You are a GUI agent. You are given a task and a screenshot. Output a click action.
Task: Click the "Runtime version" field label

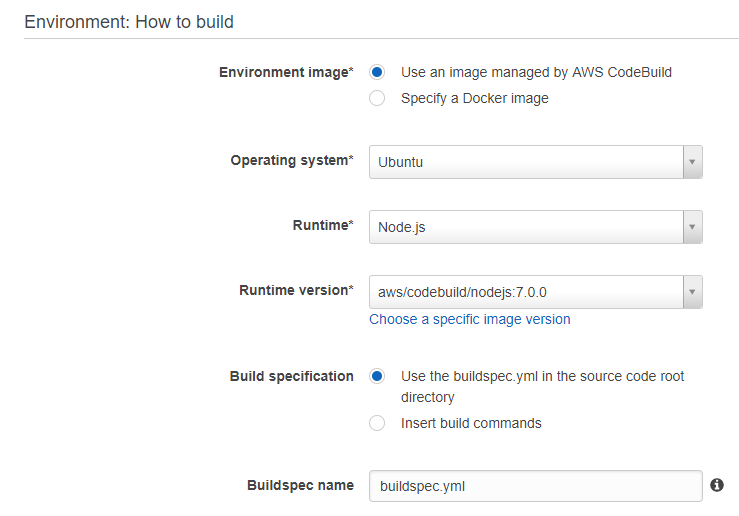tap(295, 290)
